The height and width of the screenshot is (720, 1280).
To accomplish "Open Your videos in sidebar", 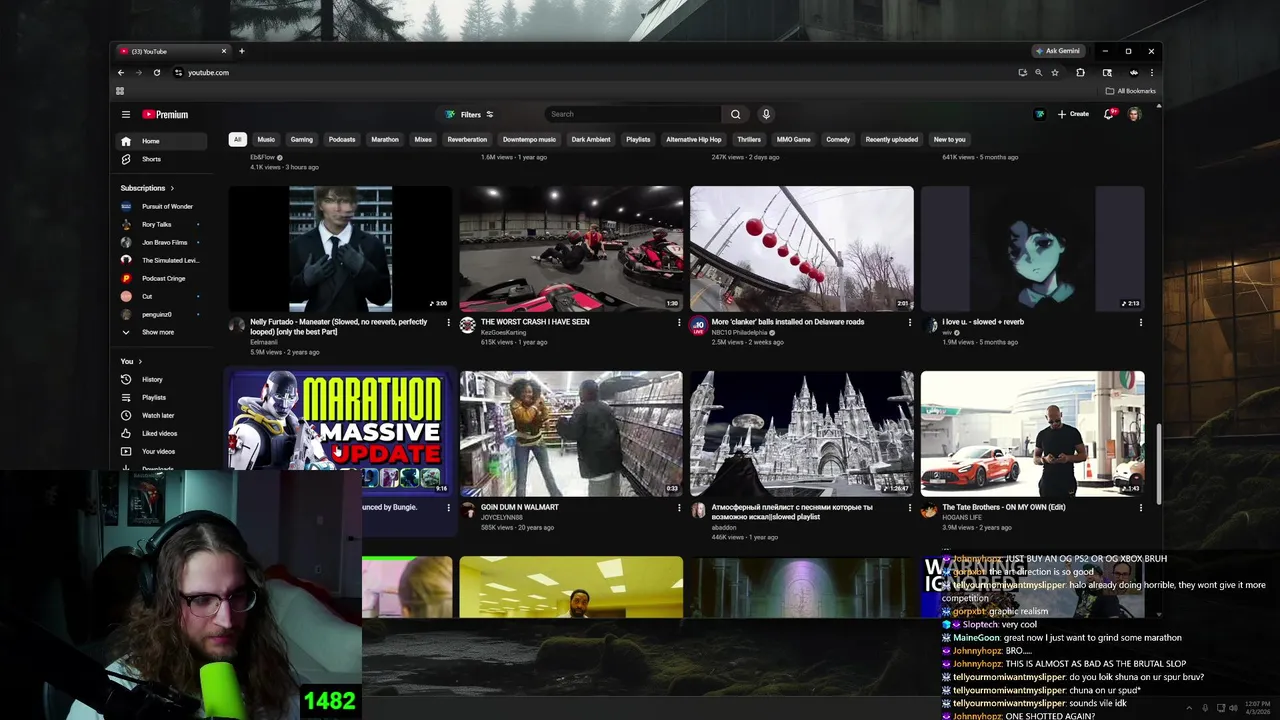I will pos(160,451).
